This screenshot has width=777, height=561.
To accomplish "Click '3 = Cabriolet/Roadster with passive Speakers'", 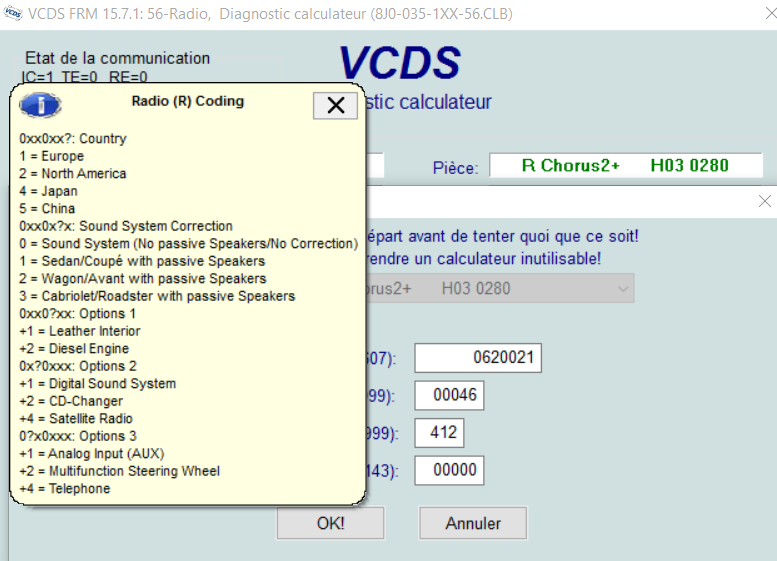I will [x=157, y=296].
